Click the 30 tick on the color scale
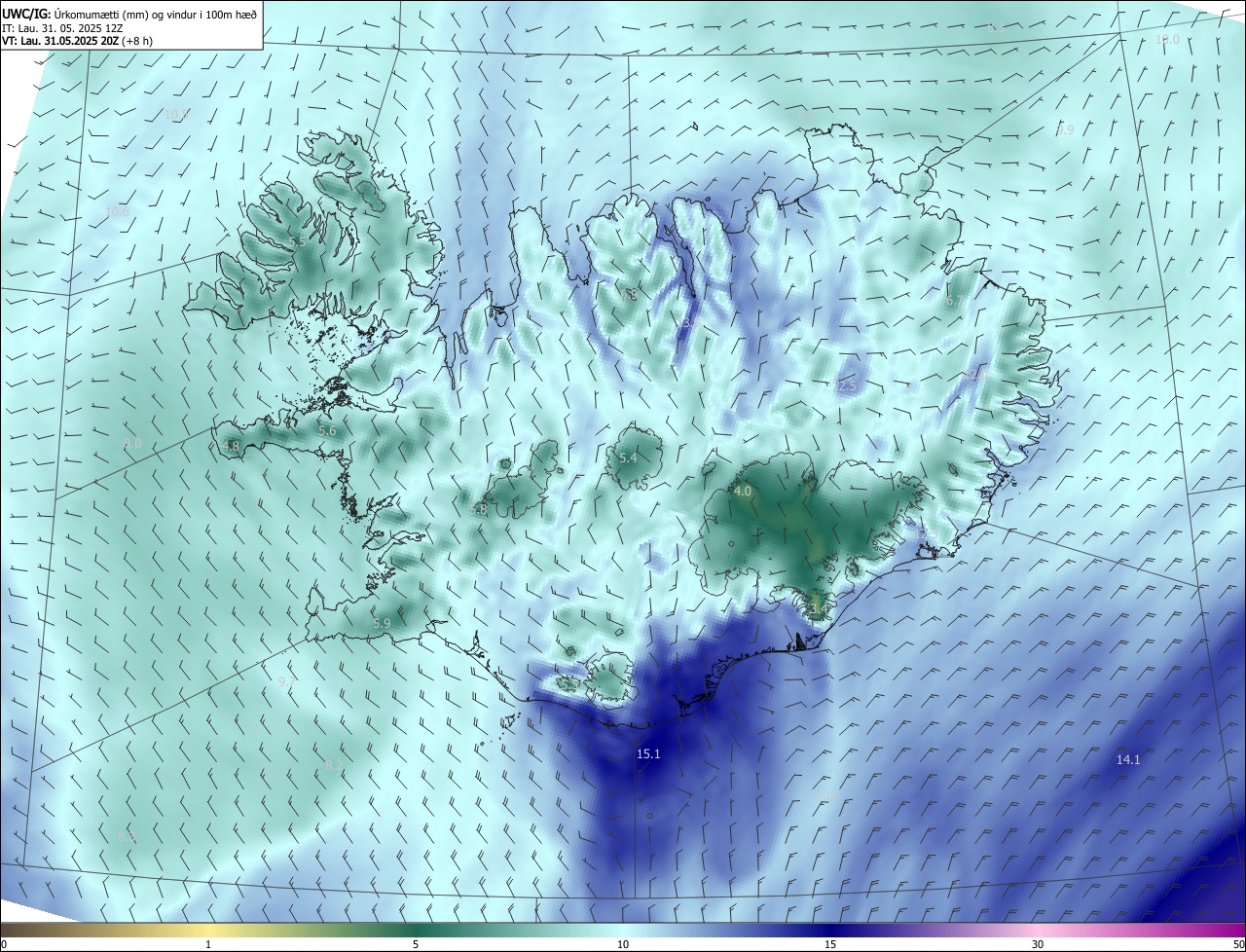The image size is (1246, 952). point(1038,944)
